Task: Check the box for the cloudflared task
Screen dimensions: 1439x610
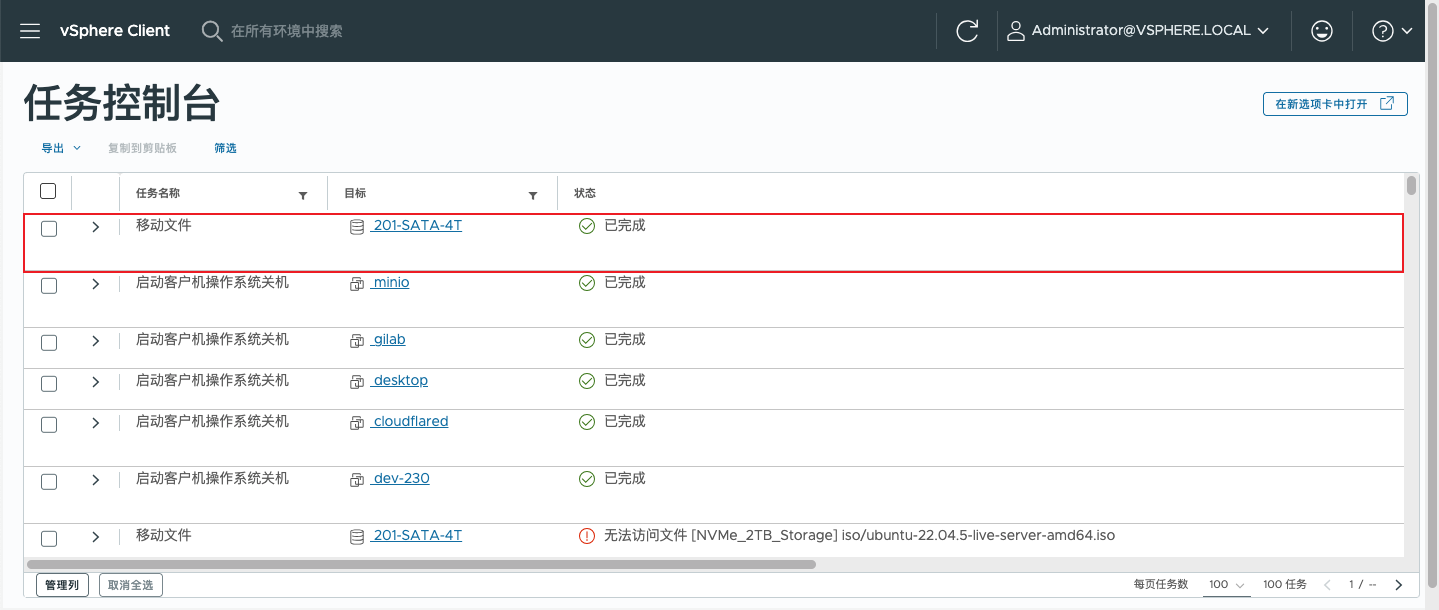Action: pyautogui.click(x=49, y=425)
